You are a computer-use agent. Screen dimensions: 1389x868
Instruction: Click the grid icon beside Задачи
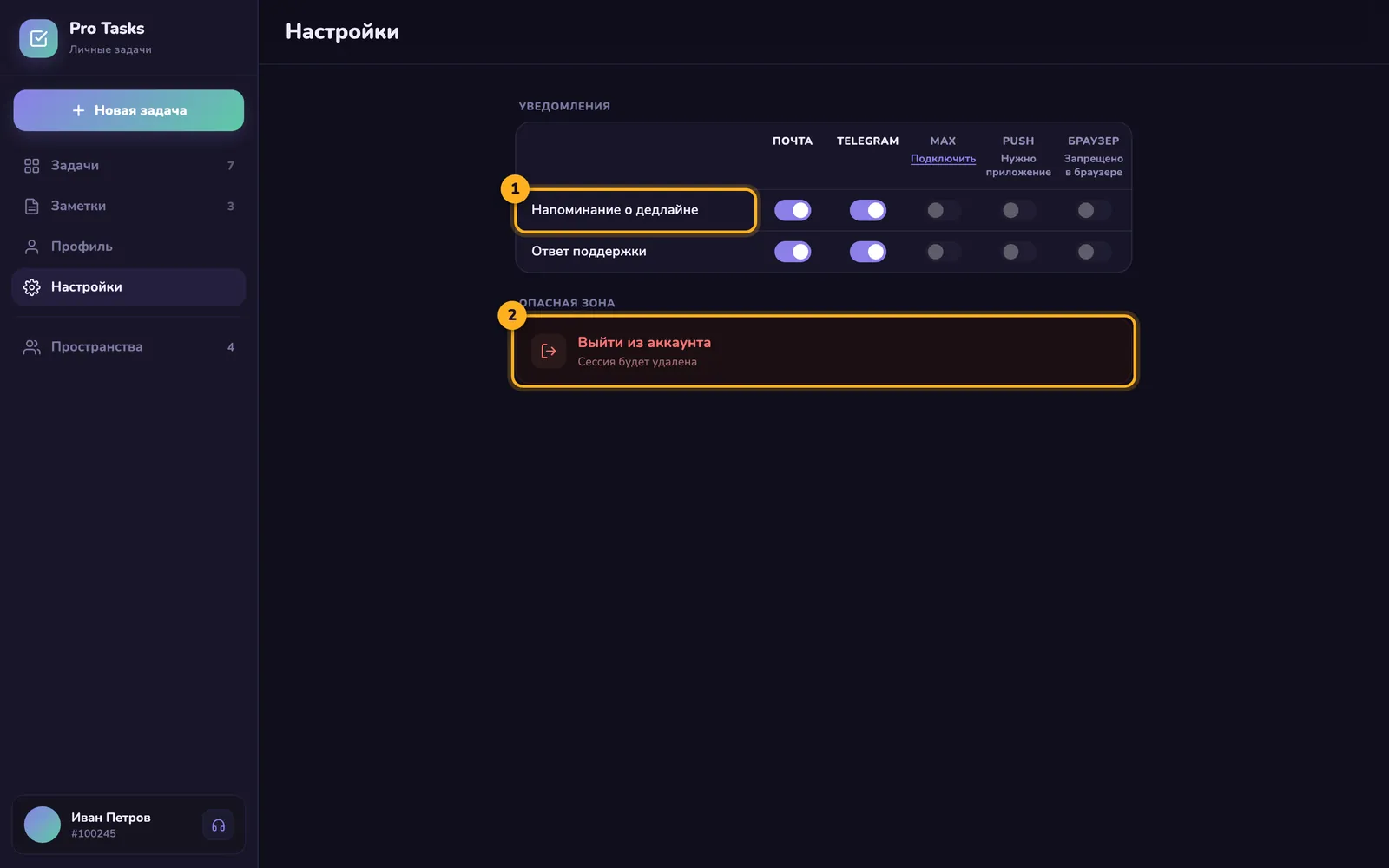[32, 166]
